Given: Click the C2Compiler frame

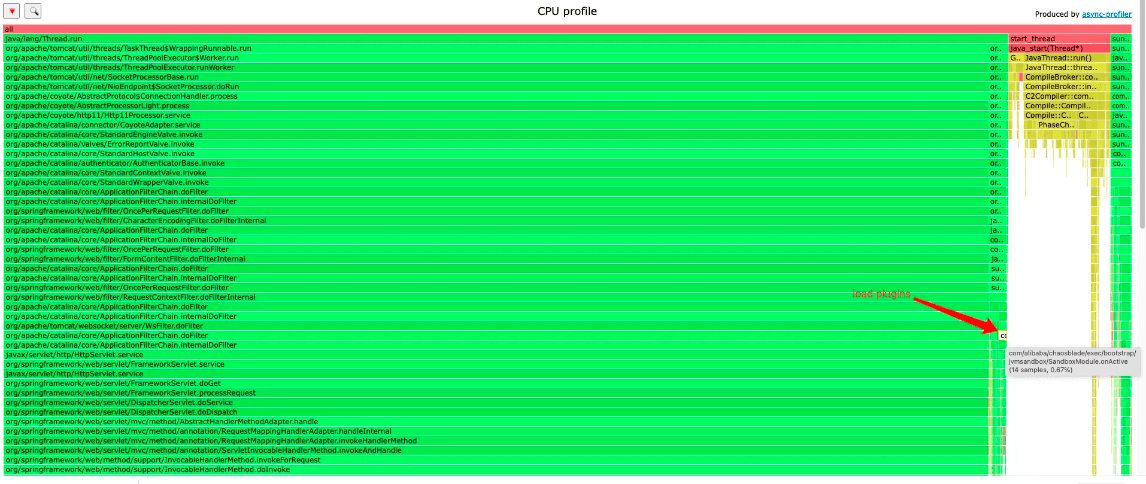Looking at the screenshot, I should [1058, 96].
